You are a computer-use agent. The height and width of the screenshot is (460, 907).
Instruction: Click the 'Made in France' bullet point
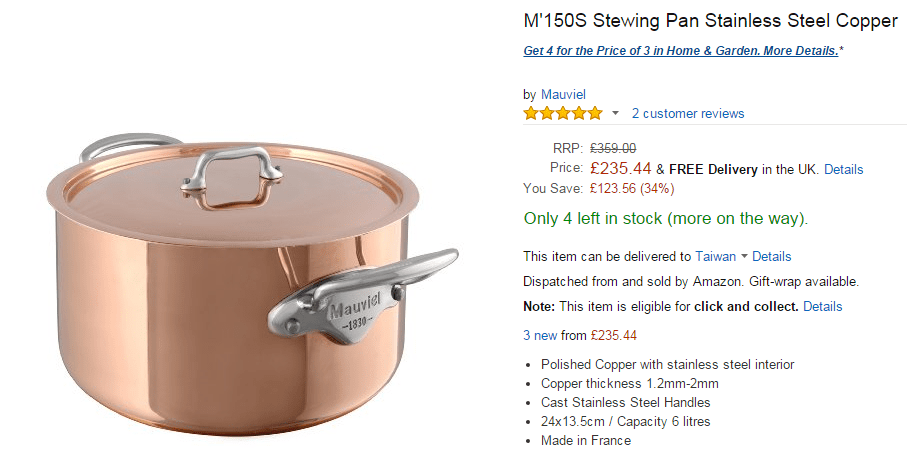586,440
